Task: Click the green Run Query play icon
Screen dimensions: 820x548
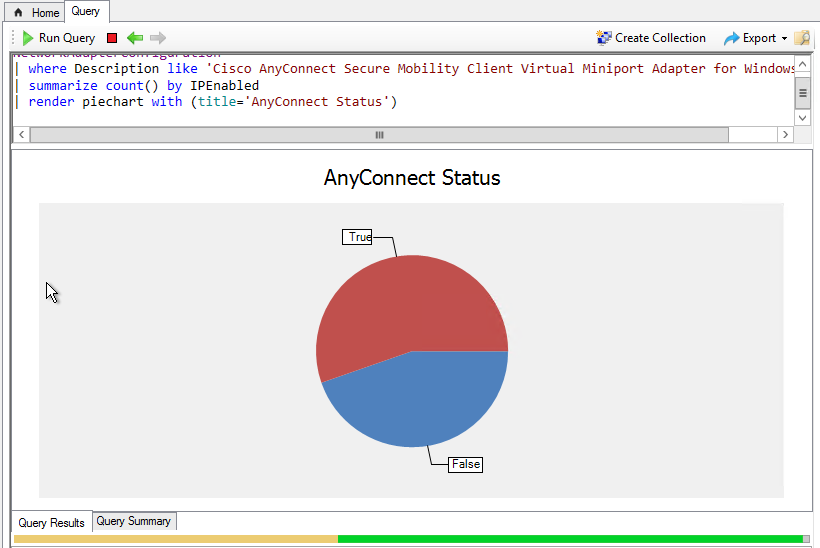Action: coord(28,38)
